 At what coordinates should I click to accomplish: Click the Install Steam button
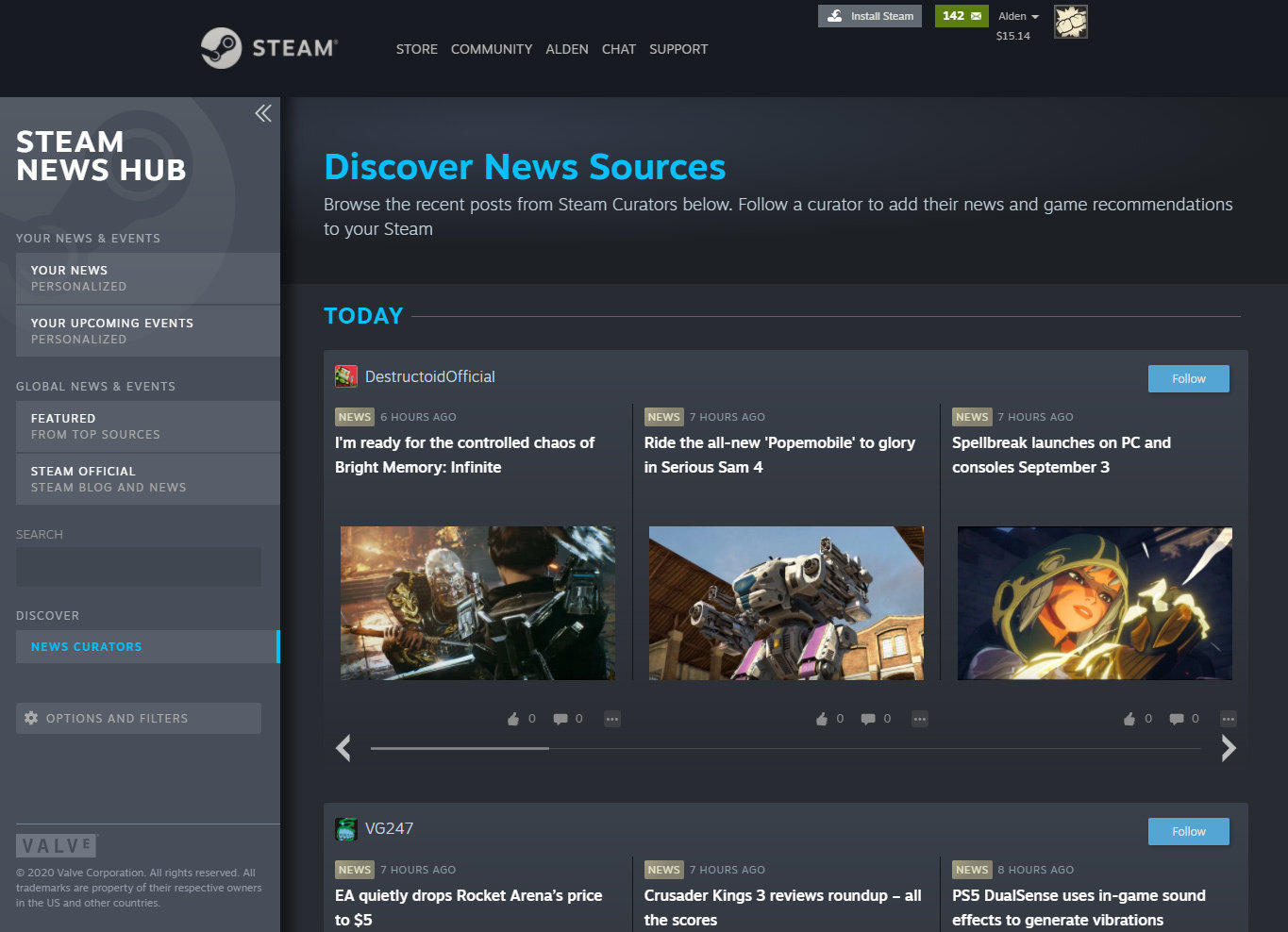point(869,15)
